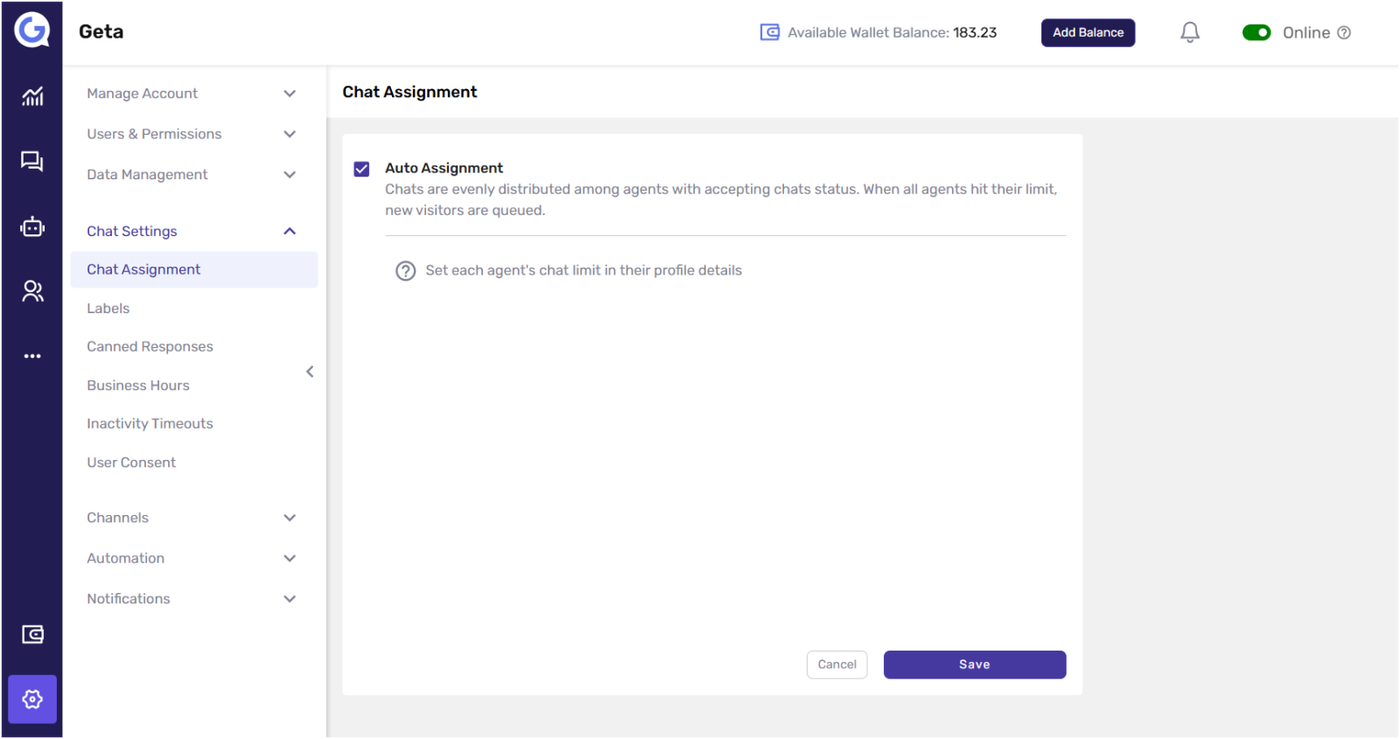This screenshot has width=1400, height=739.
Task: Open the contacts person icon
Action: pyautogui.click(x=32, y=291)
